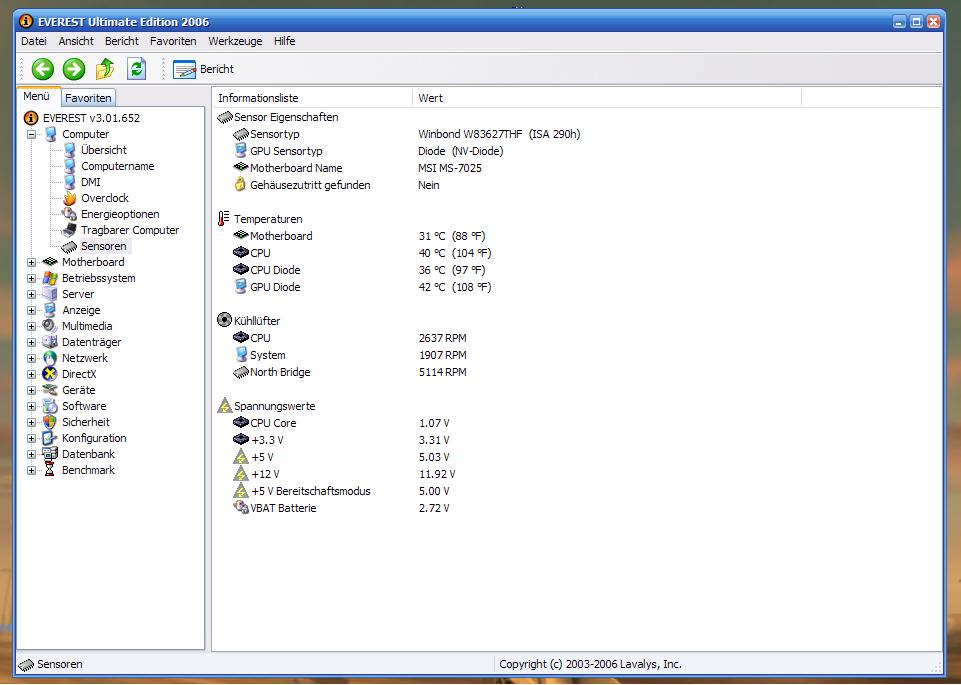Open the Ansicht menu
The height and width of the screenshot is (685, 961).
pos(76,41)
